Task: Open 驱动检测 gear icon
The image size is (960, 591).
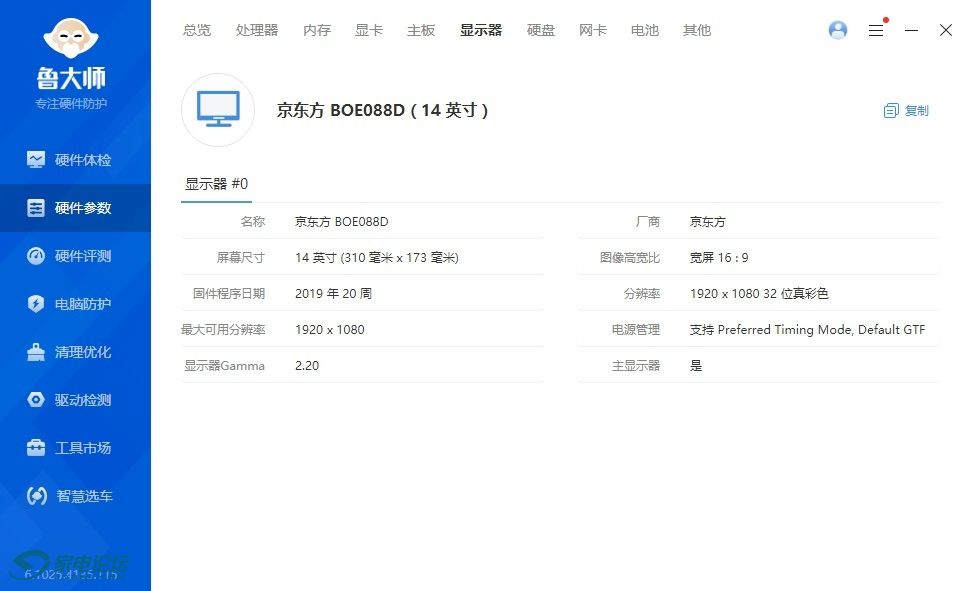Action: point(36,400)
